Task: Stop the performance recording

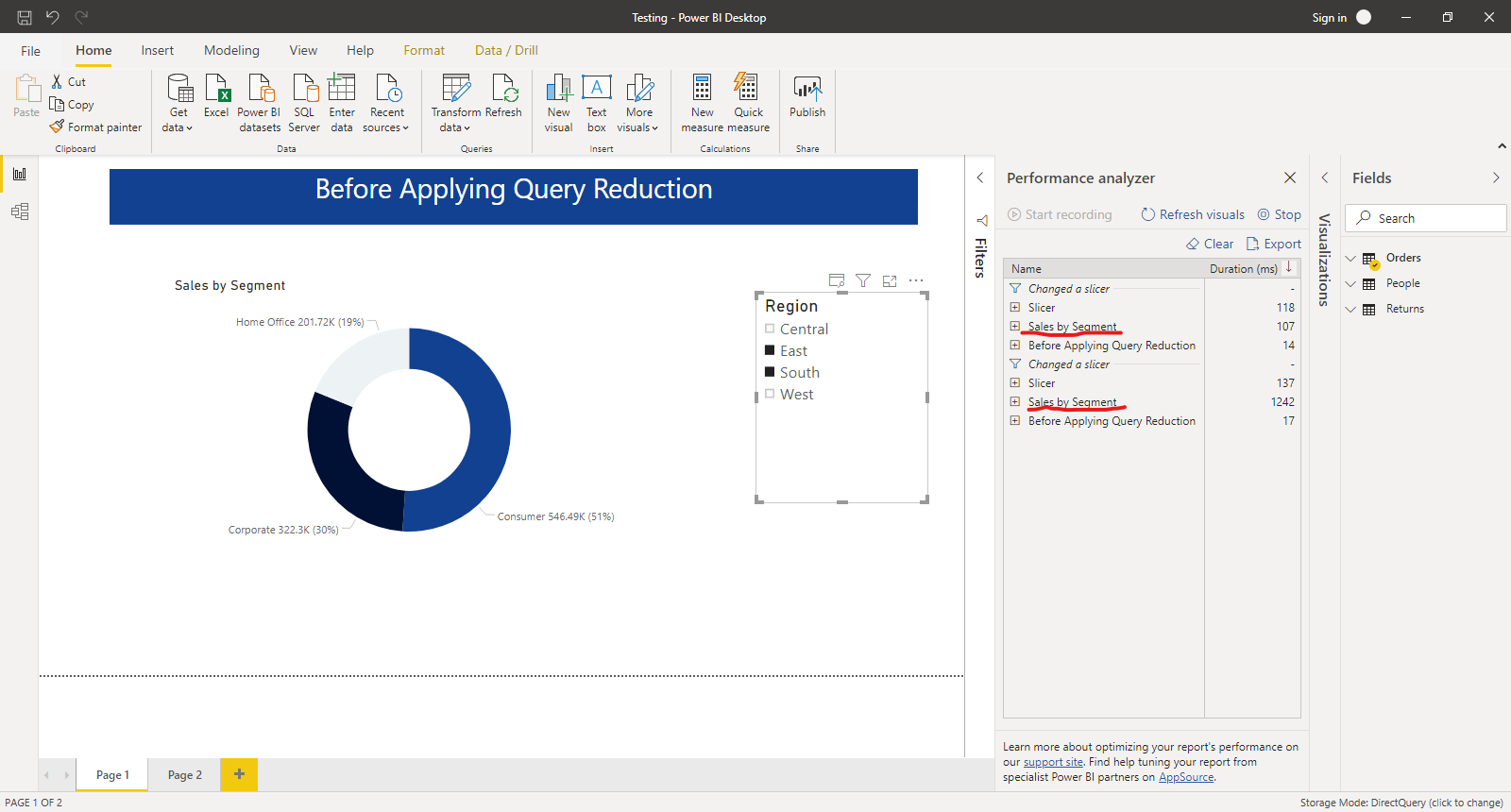Action: click(x=1279, y=214)
